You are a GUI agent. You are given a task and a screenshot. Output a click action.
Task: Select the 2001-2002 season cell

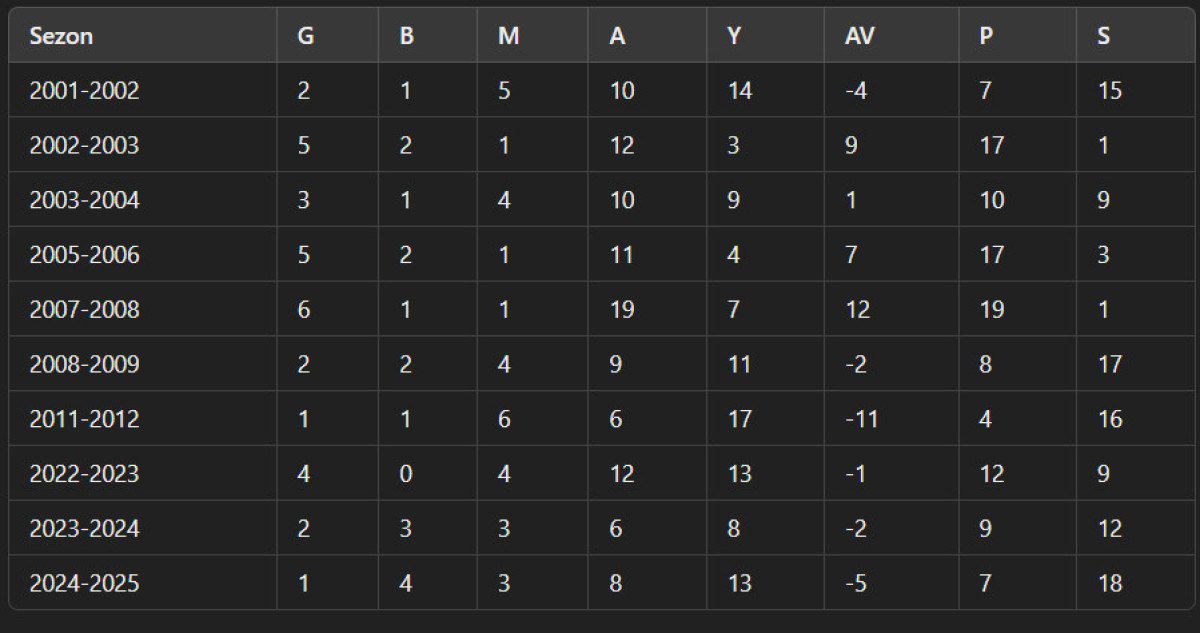84,91
